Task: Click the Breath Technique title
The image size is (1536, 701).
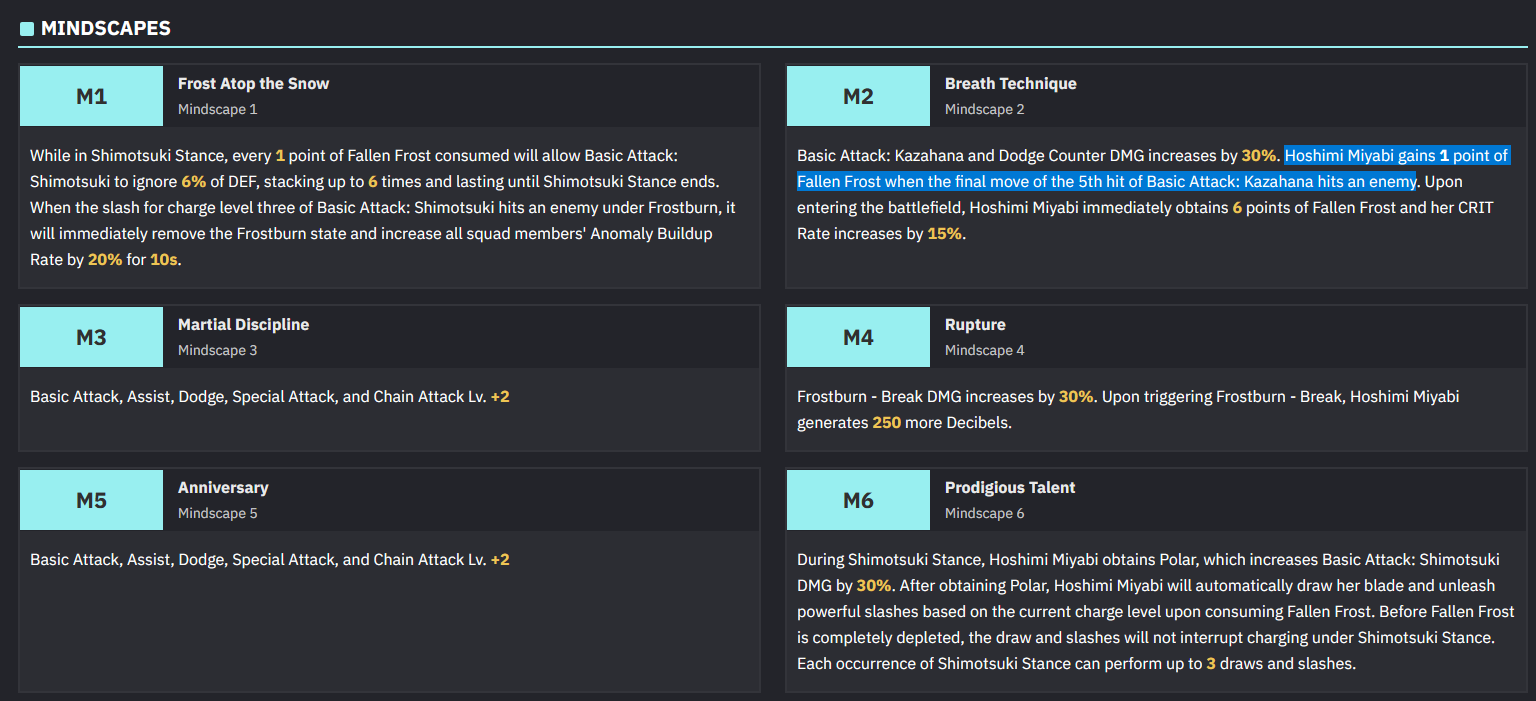Action: [1010, 84]
